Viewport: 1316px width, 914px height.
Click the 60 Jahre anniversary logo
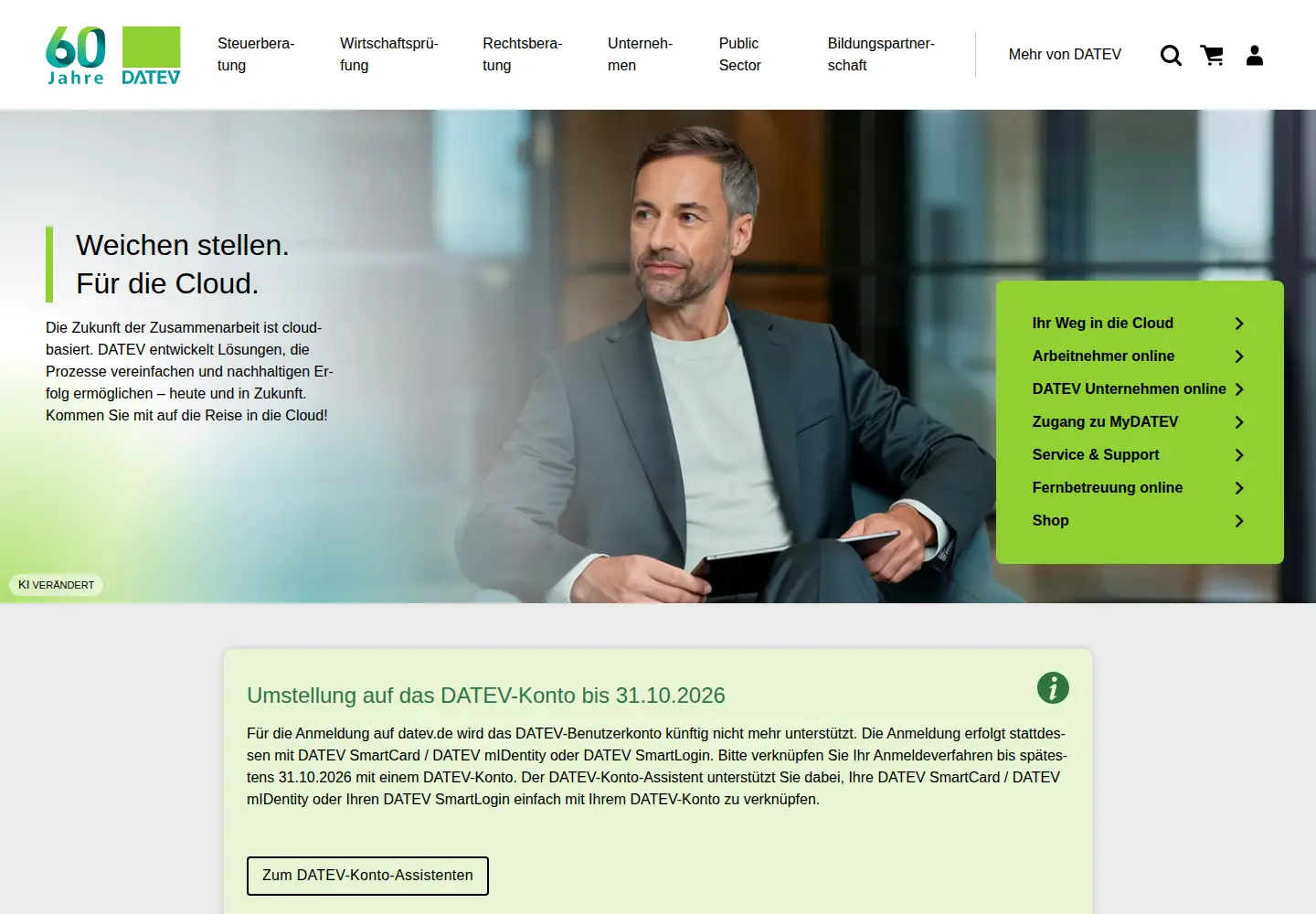coord(76,56)
